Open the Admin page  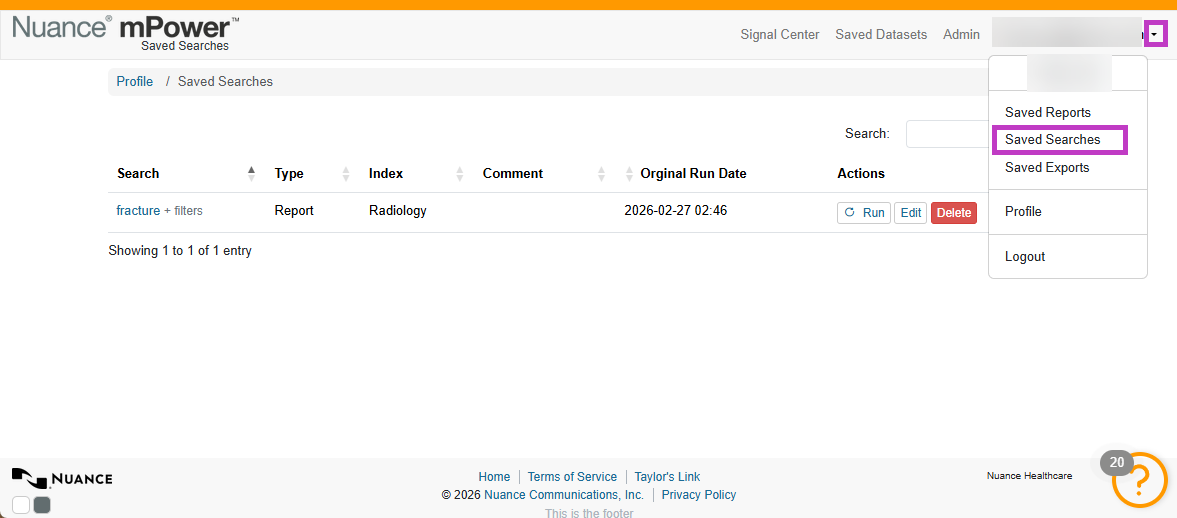(x=962, y=35)
